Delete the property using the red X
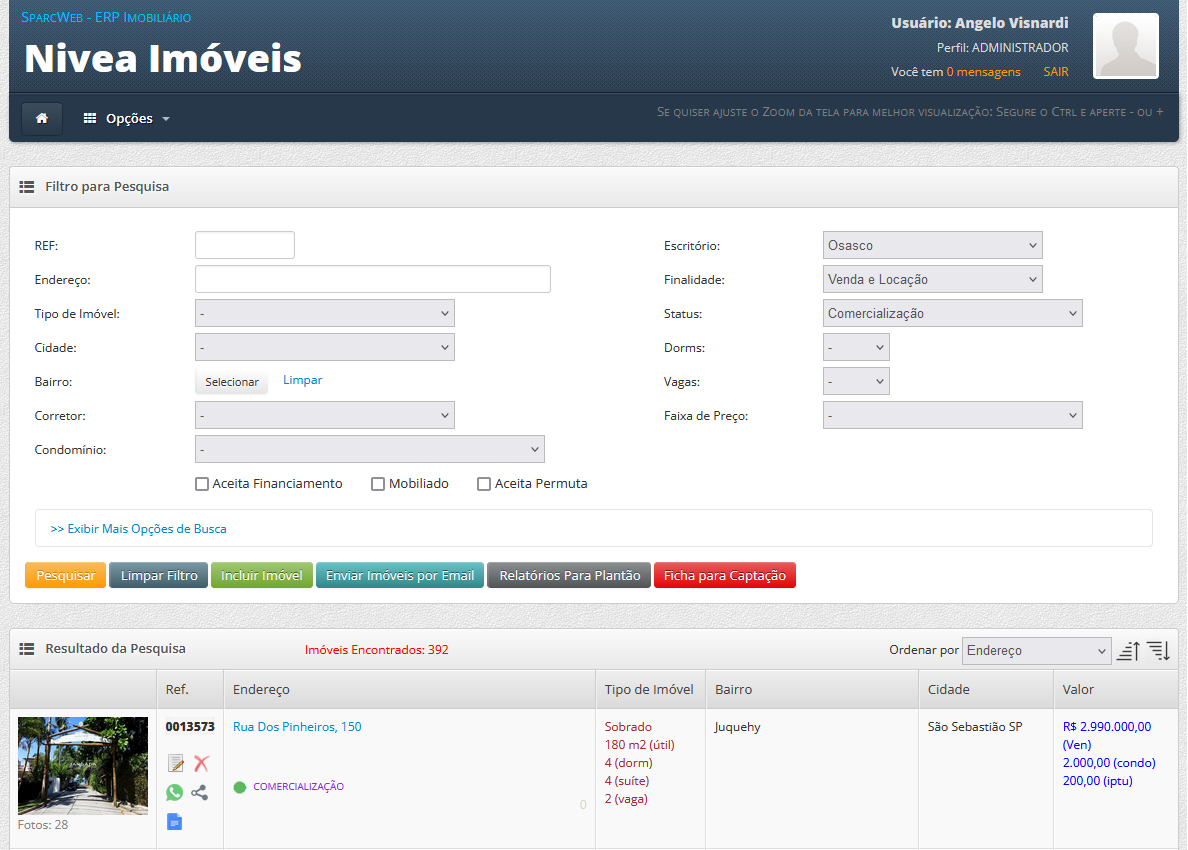This screenshot has width=1188, height=850. tap(201, 764)
